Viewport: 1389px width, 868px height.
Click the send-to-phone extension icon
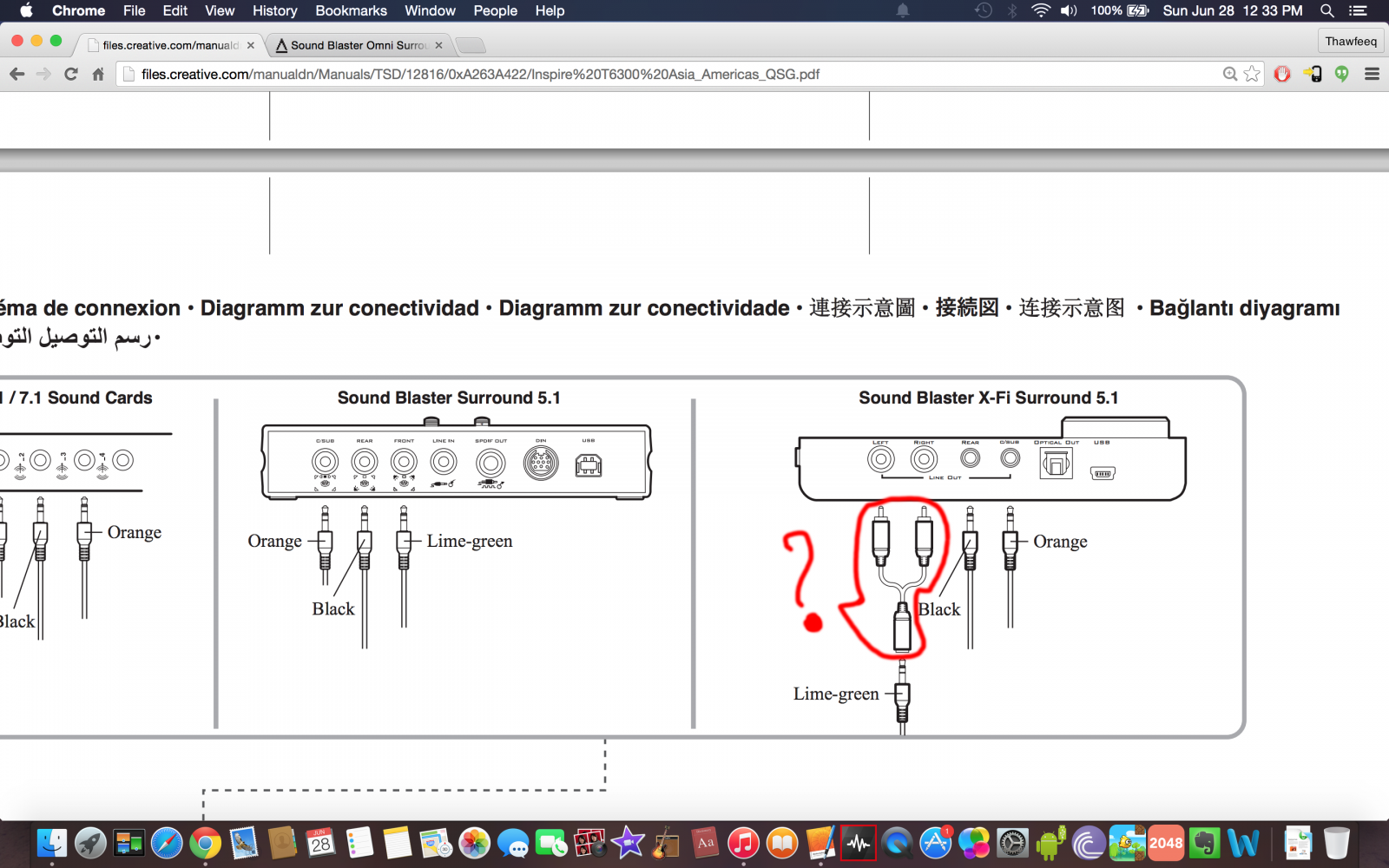coord(1313,74)
